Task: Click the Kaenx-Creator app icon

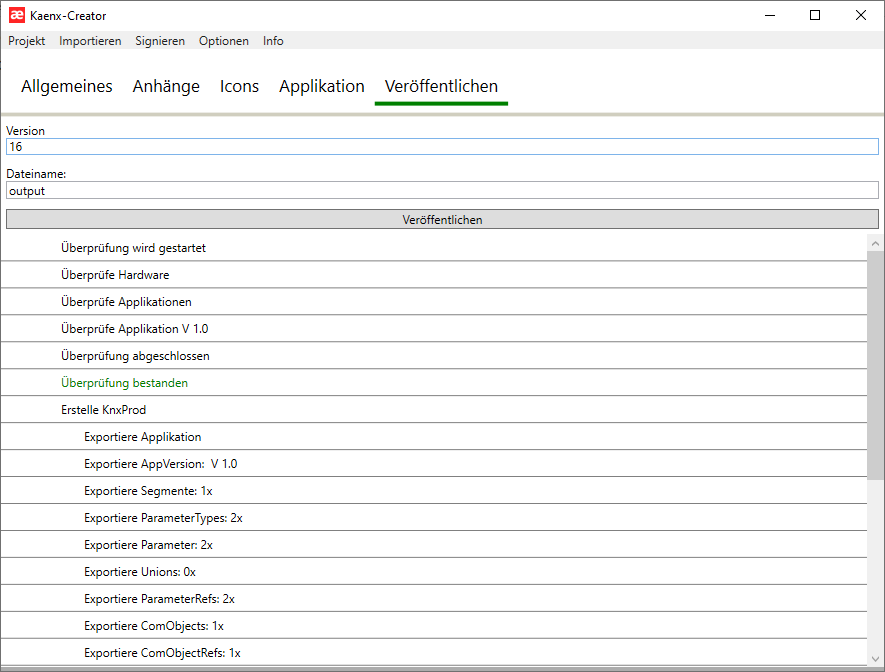Action: (16, 15)
